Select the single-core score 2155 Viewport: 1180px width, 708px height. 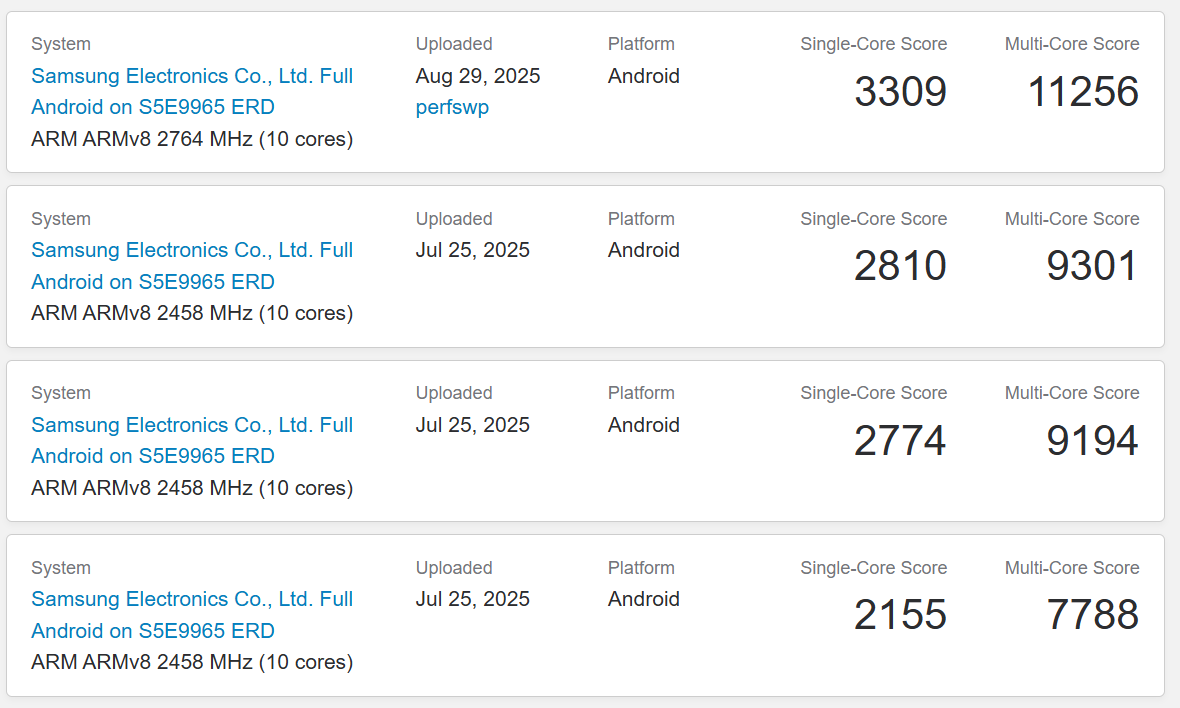(900, 615)
